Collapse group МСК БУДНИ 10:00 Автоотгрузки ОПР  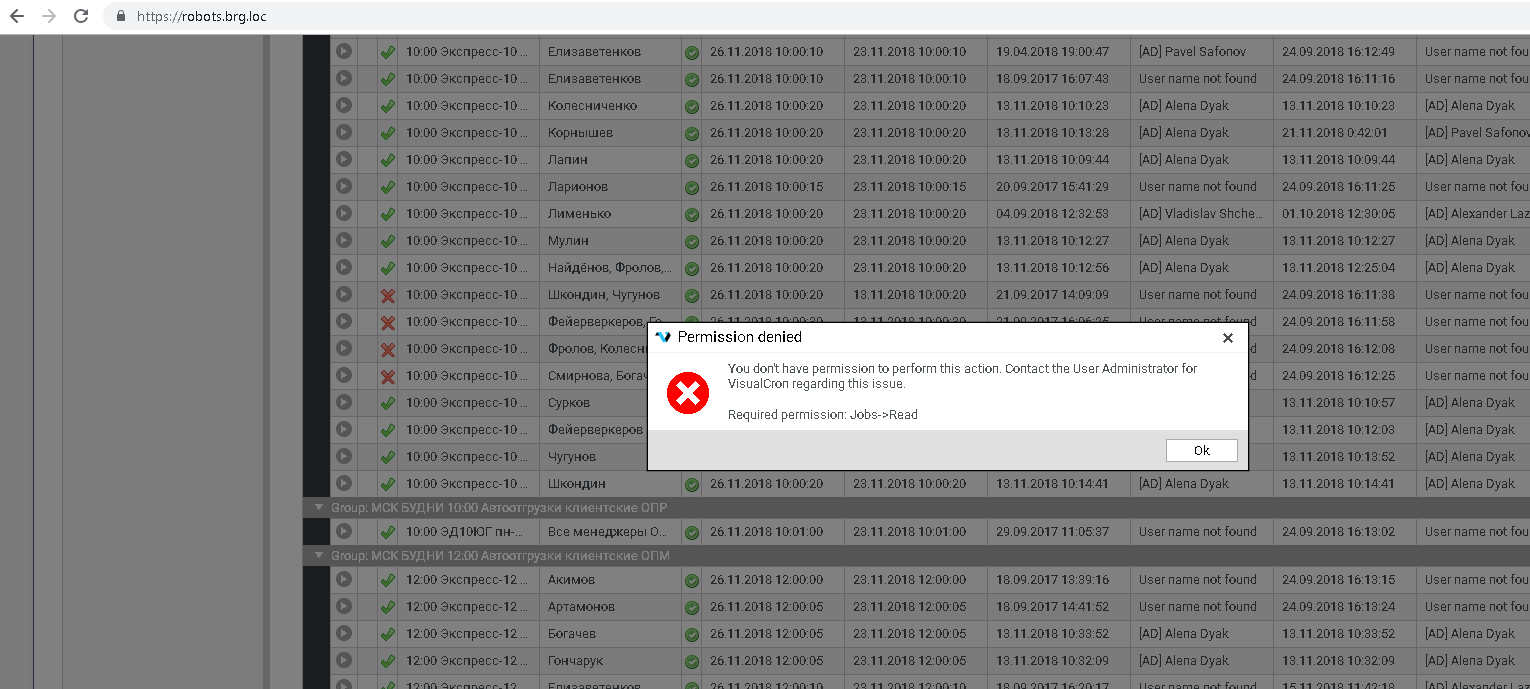tap(319, 508)
